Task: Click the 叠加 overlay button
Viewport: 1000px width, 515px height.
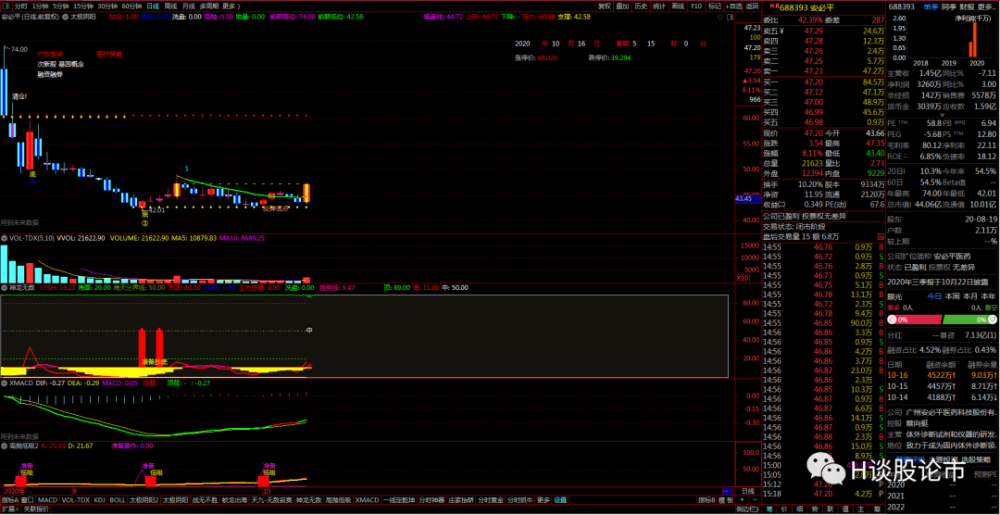Action: (x=623, y=6)
